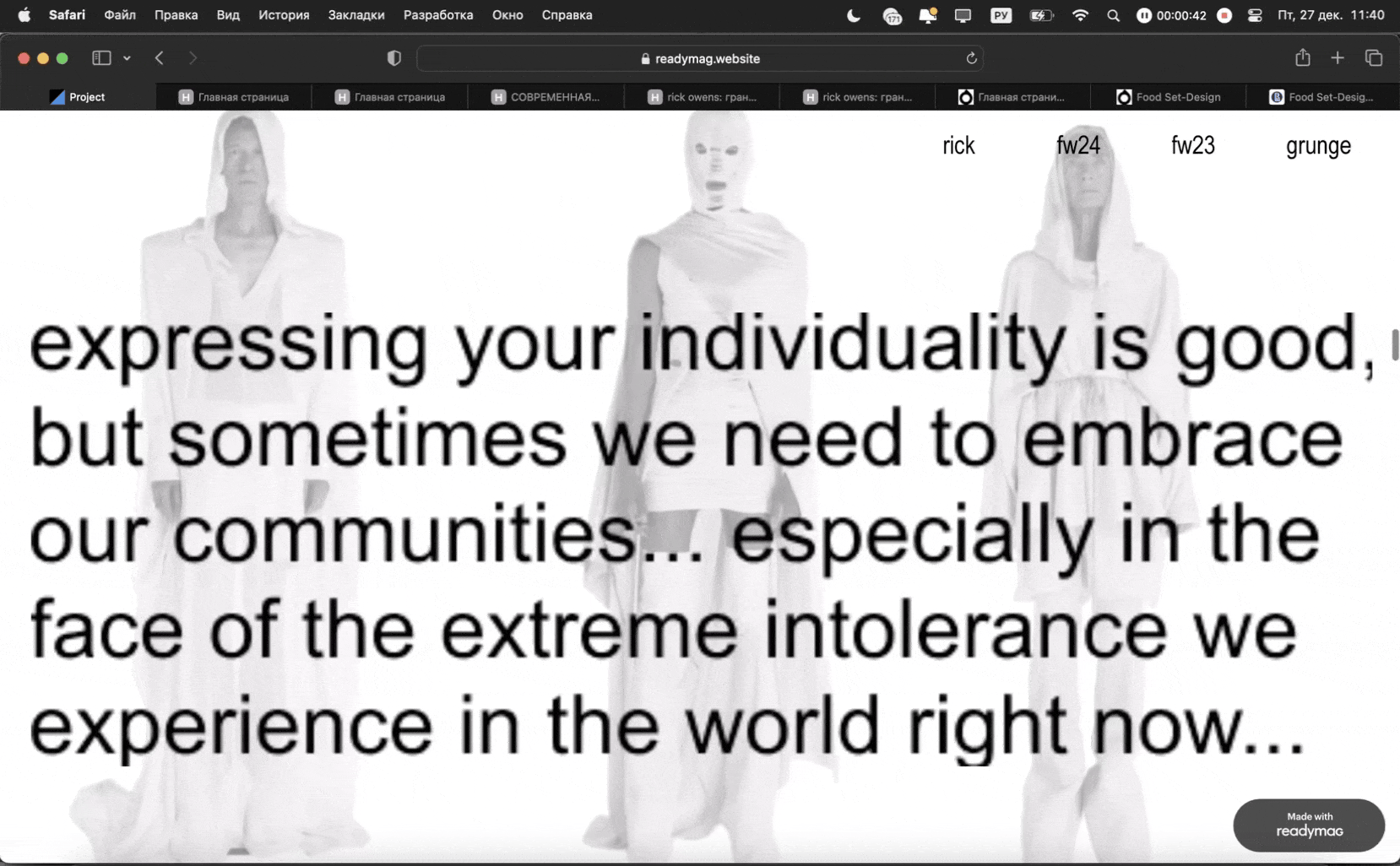1400x866 pixels.
Task: Open the Окно menu
Action: tap(507, 15)
